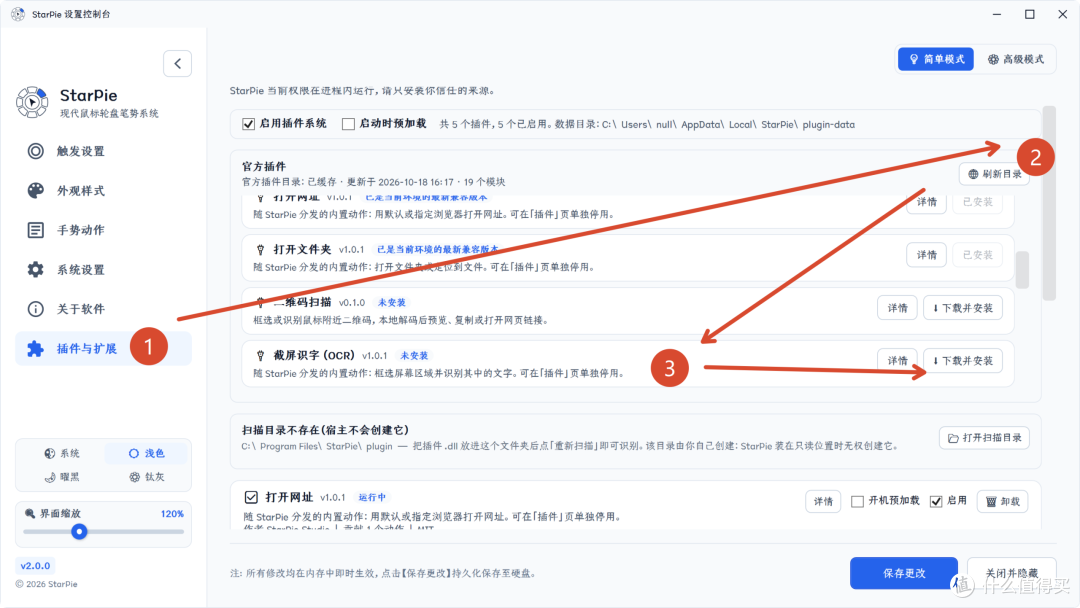Click the 官方插件 section heading
This screenshot has width=1080, height=608.
(264, 167)
